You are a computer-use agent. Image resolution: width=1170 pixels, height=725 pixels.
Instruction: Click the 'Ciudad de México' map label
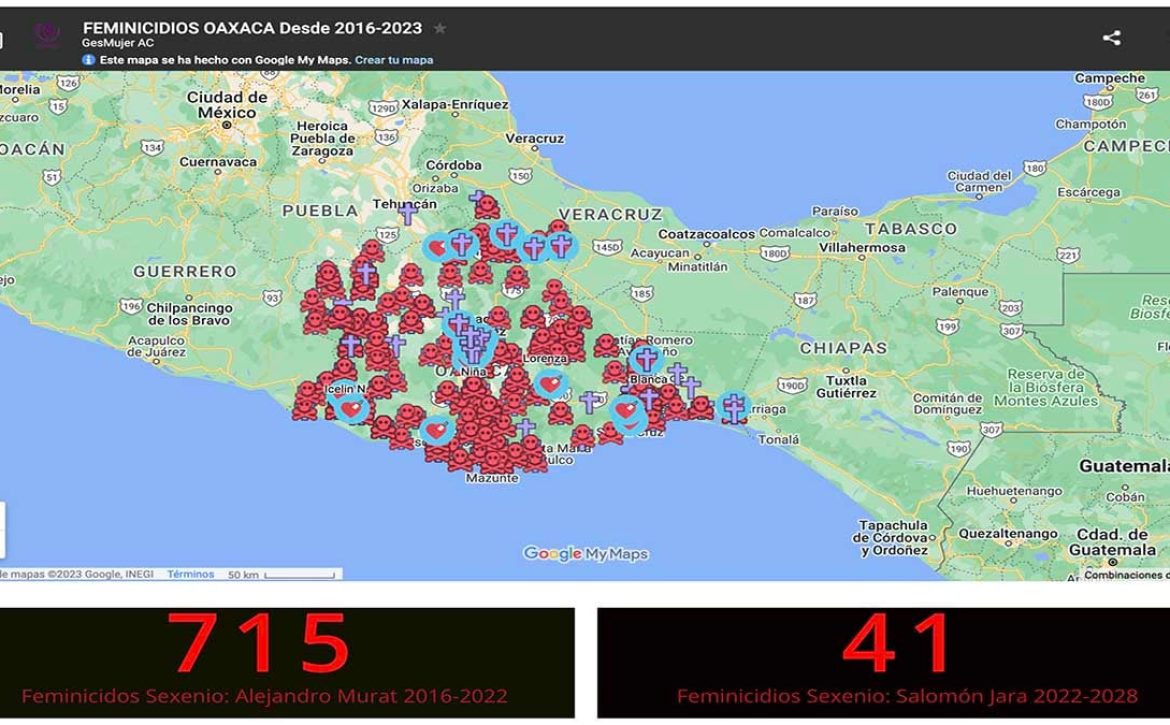[x=227, y=105]
